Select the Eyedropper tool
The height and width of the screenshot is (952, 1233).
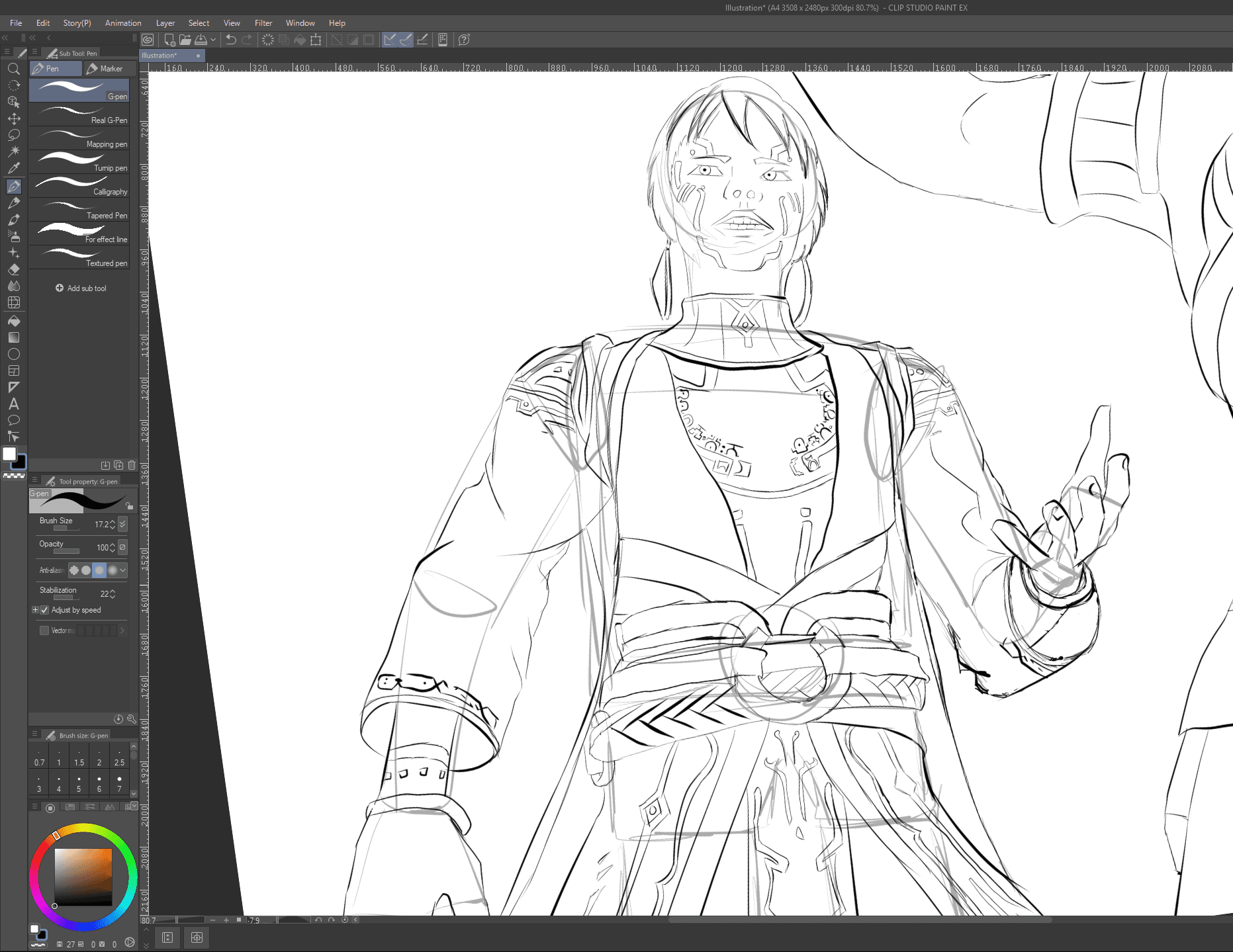(x=14, y=168)
